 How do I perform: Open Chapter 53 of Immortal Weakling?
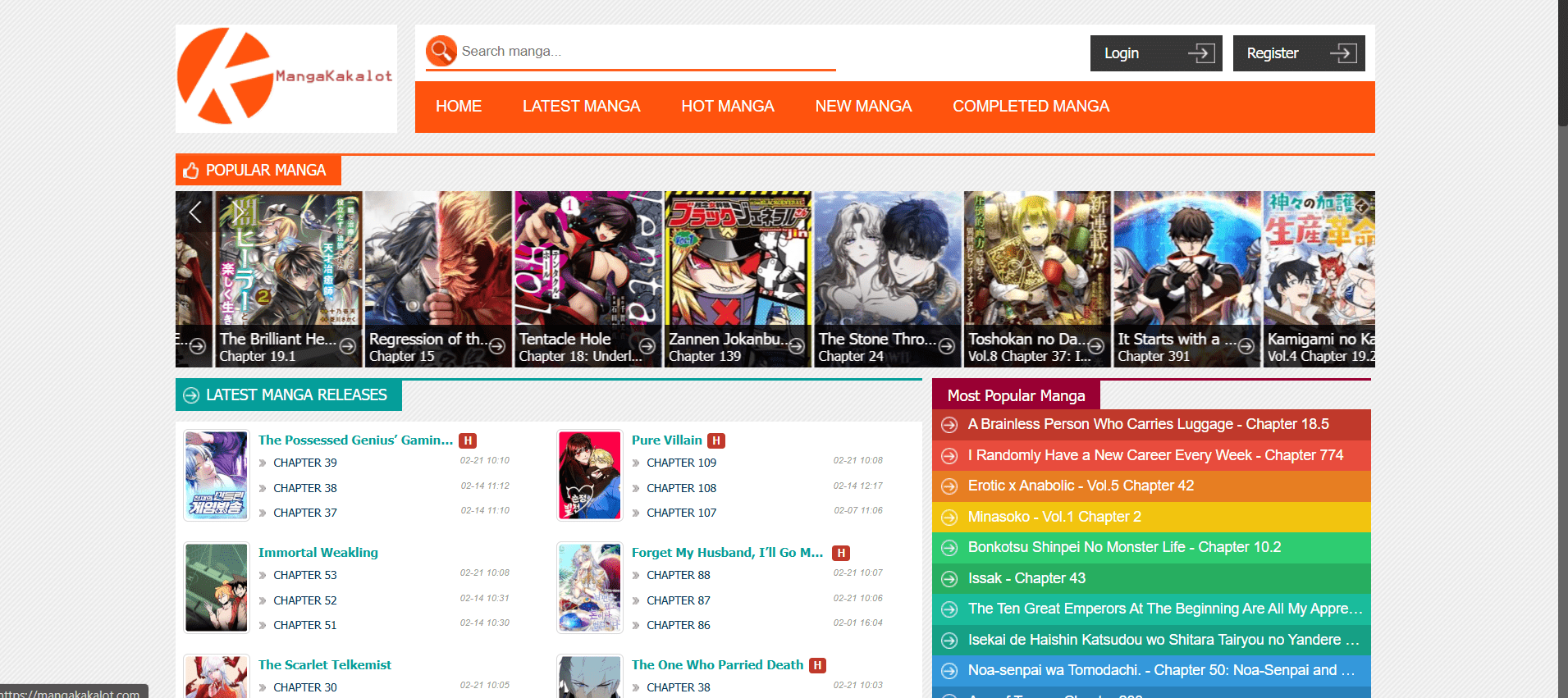pyautogui.click(x=305, y=575)
